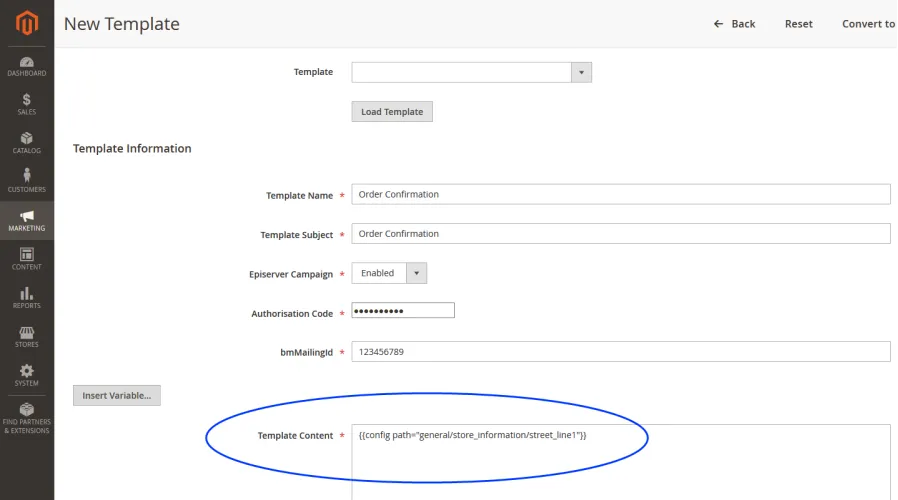Click the Magento logo icon
The height and width of the screenshot is (500, 898).
click(27, 23)
